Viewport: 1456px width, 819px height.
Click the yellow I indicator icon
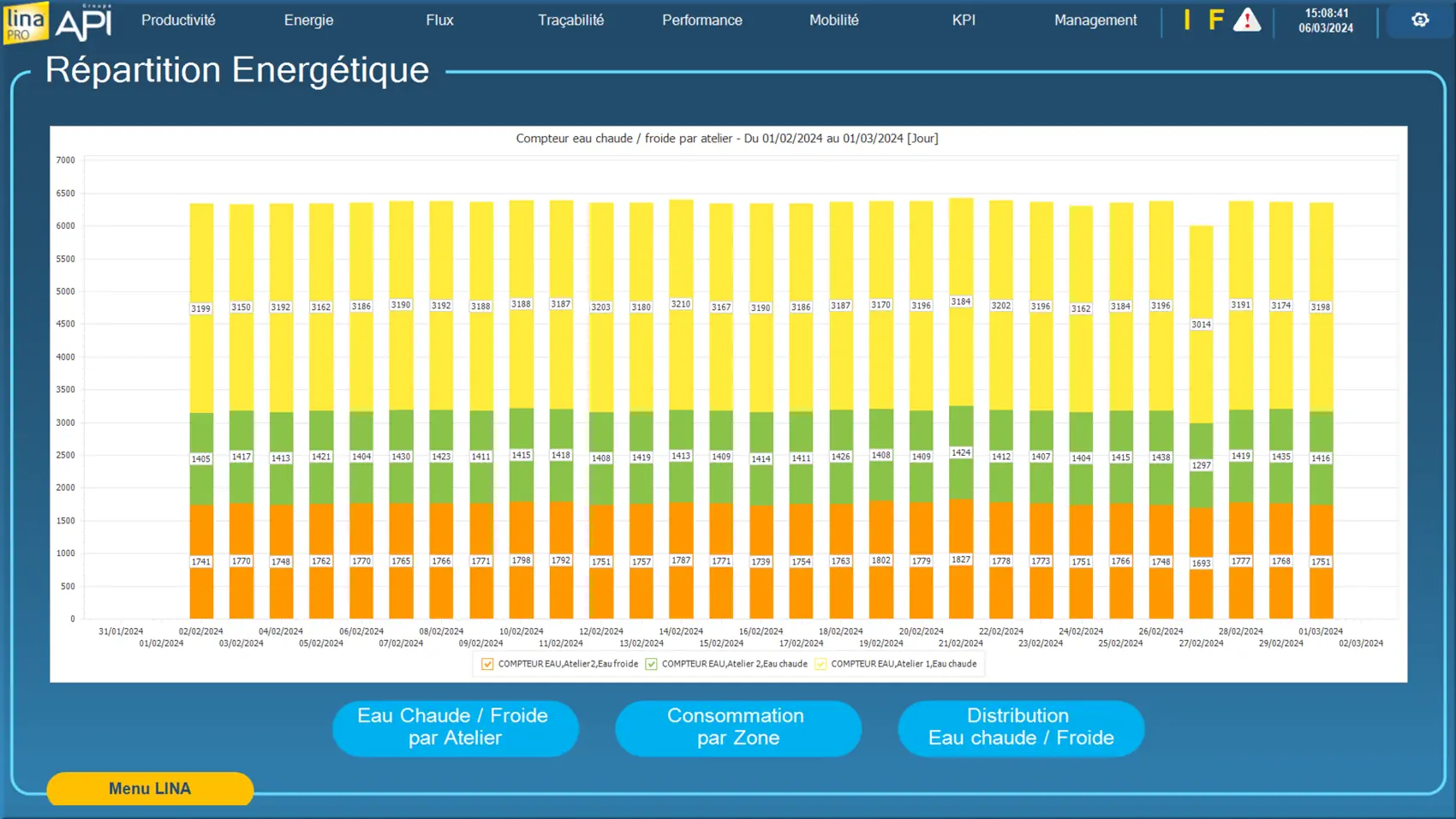1187,20
